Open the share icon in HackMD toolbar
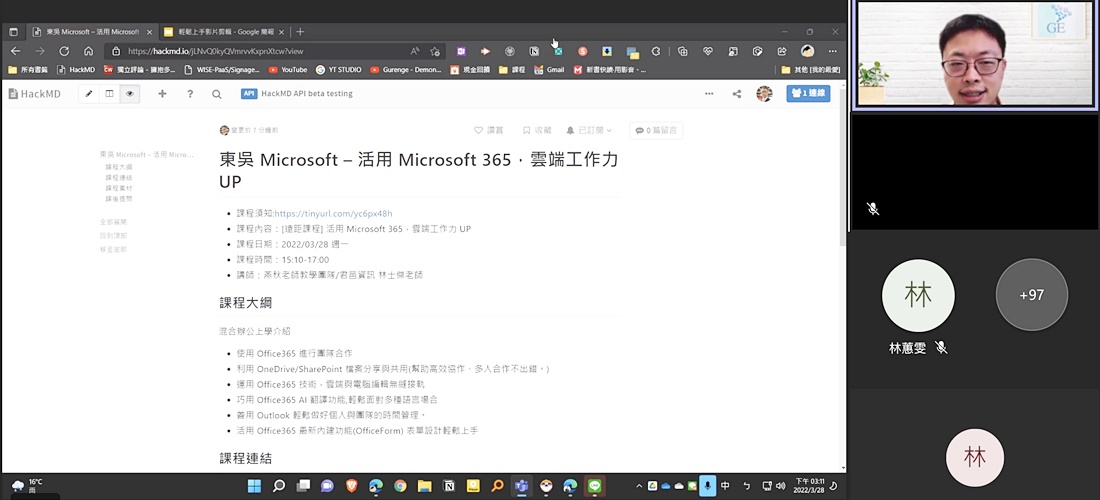The height and width of the screenshot is (500, 1100). pyautogui.click(x=737, y=94)
